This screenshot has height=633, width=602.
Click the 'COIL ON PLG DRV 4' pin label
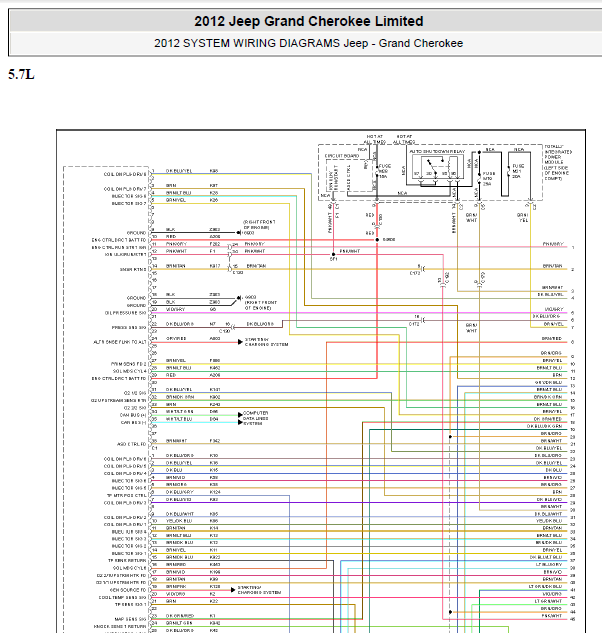tap(125, 474)
